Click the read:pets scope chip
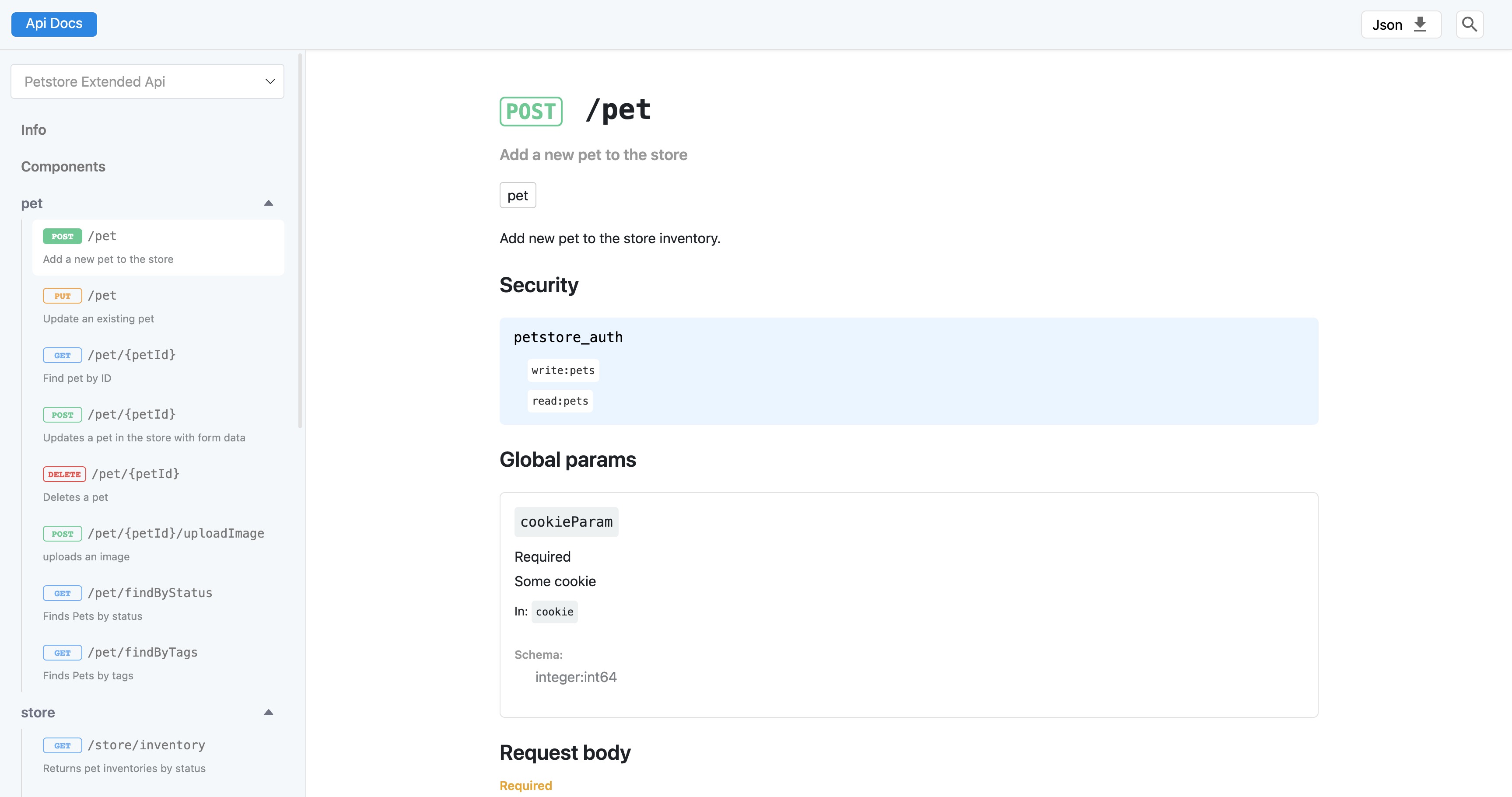Screen dimensions: 1512x797 (560, 401)
